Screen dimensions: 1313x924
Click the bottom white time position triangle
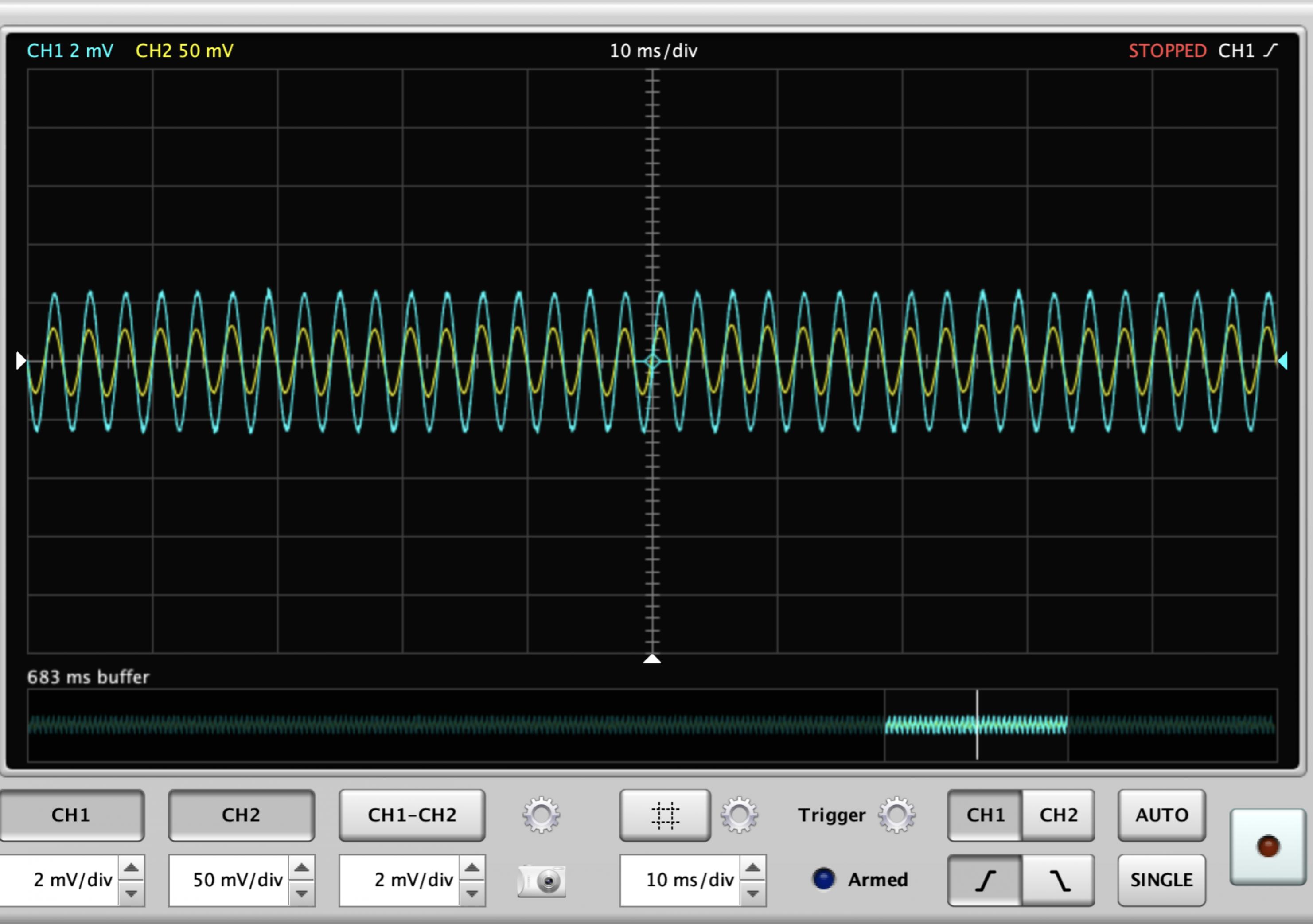(652, 659)
